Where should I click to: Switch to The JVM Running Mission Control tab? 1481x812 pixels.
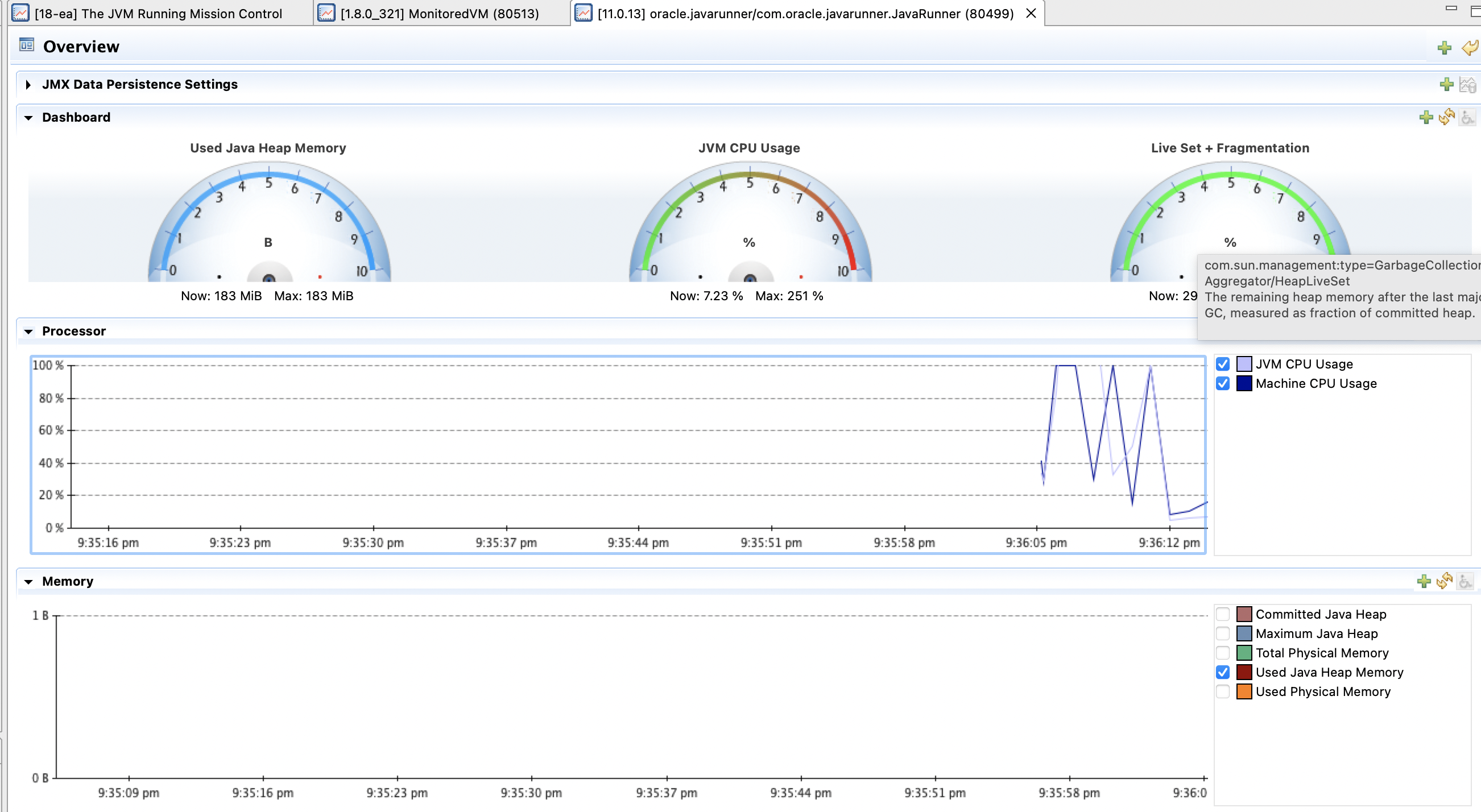[x=158, y=13]
